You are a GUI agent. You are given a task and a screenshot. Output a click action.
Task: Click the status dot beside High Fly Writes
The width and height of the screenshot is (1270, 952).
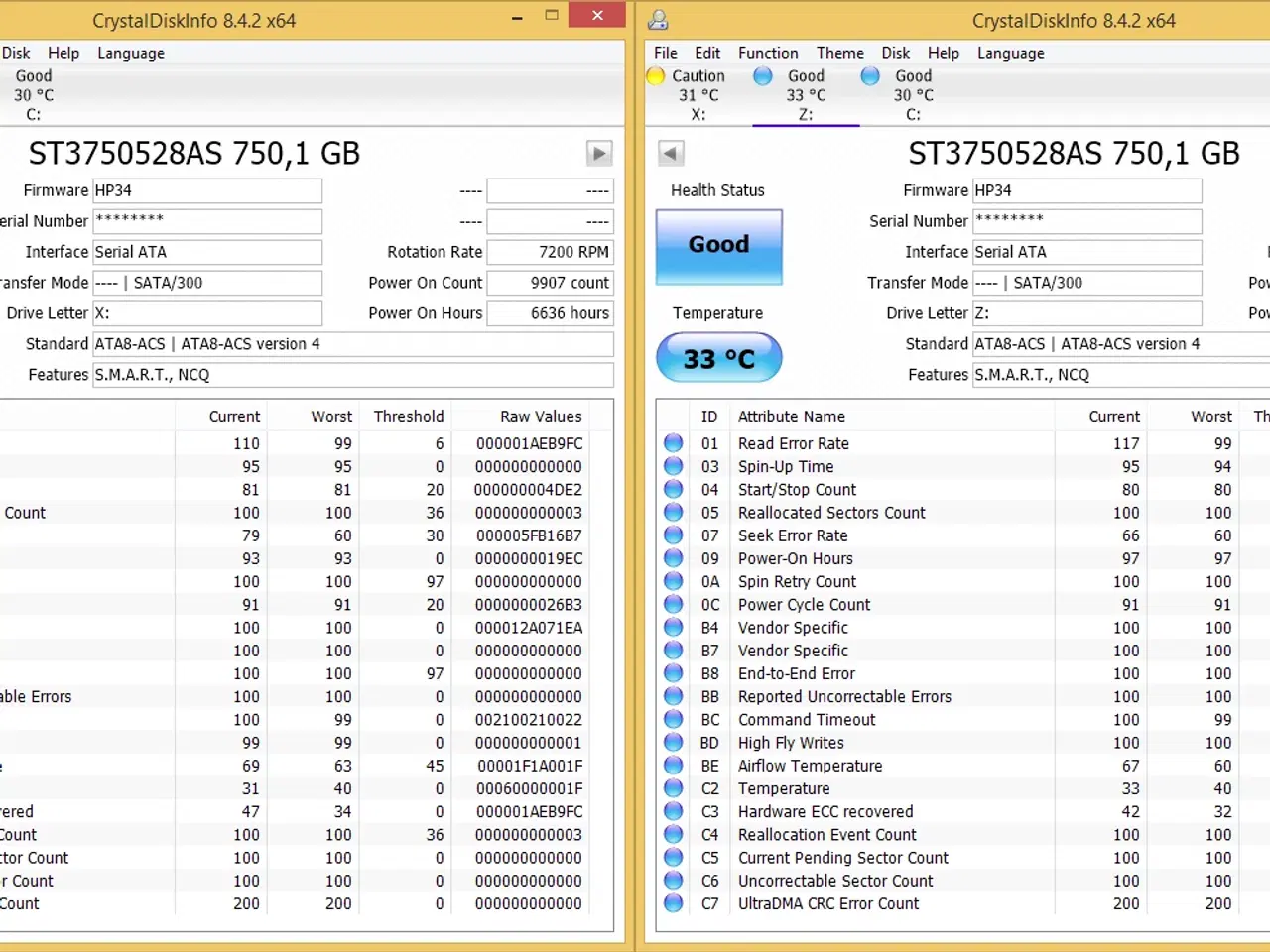(x=674, y=742)
